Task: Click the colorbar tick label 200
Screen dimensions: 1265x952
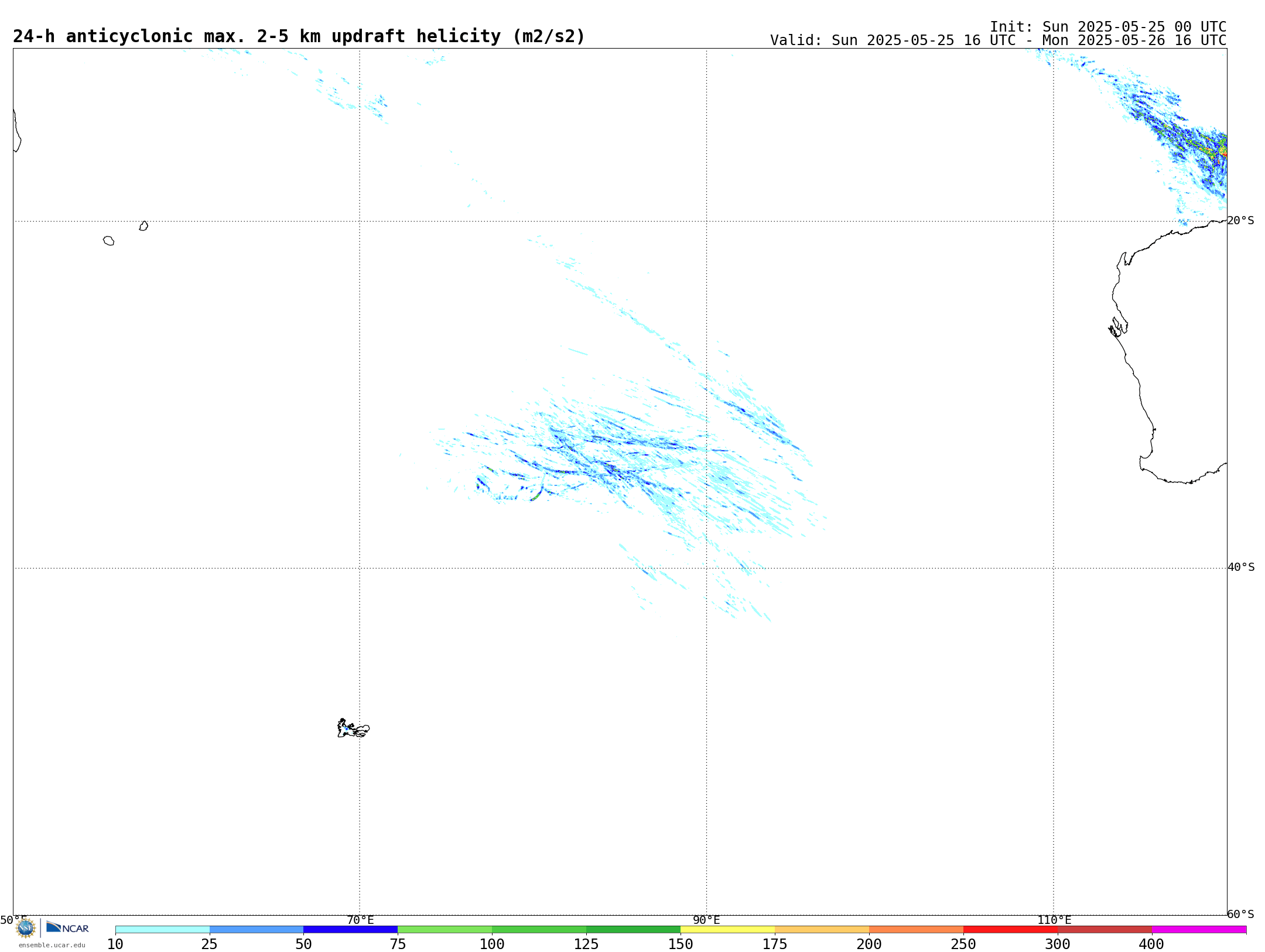Action: coord(869,944)
